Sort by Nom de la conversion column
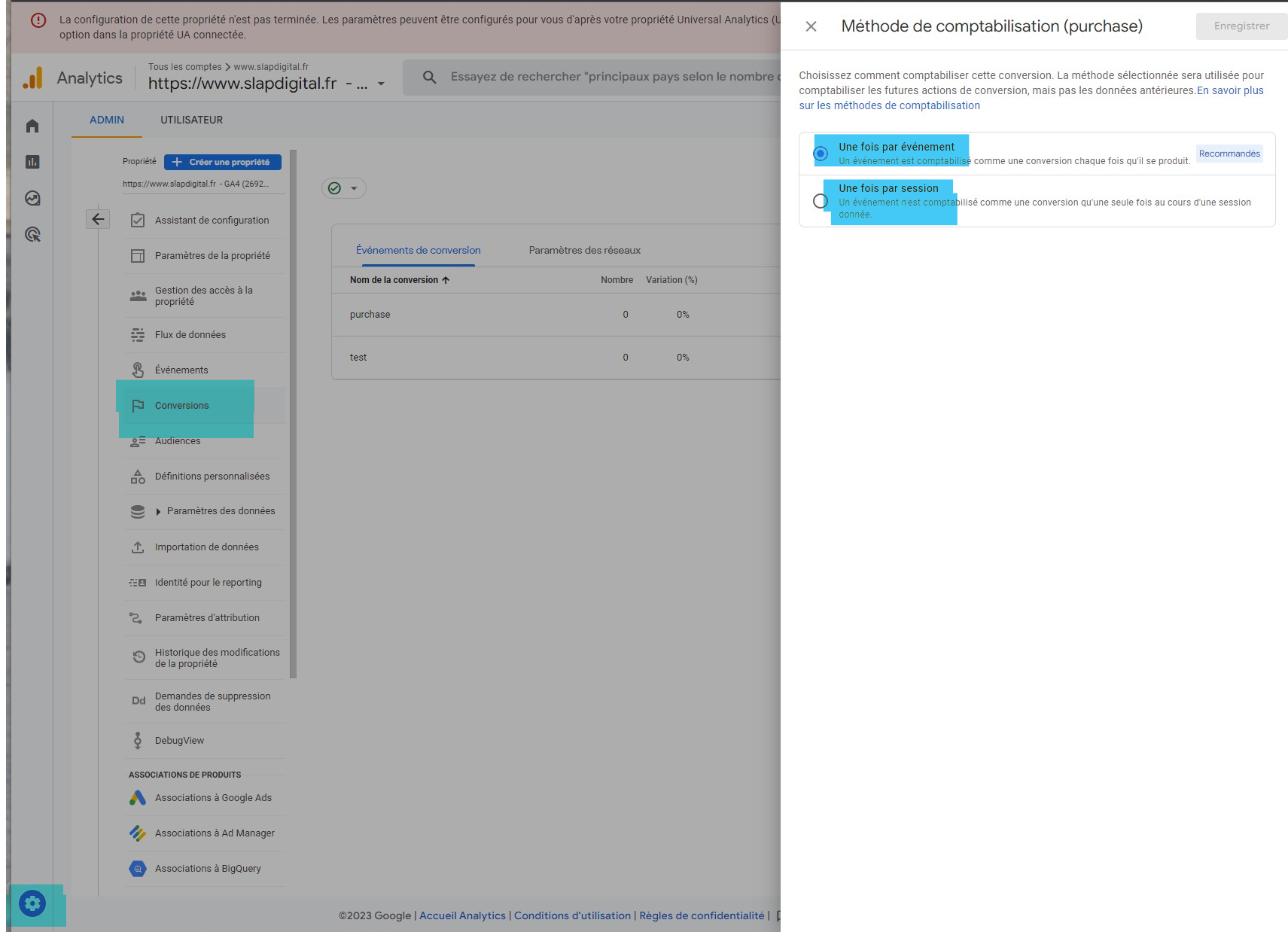 point(397,279)
